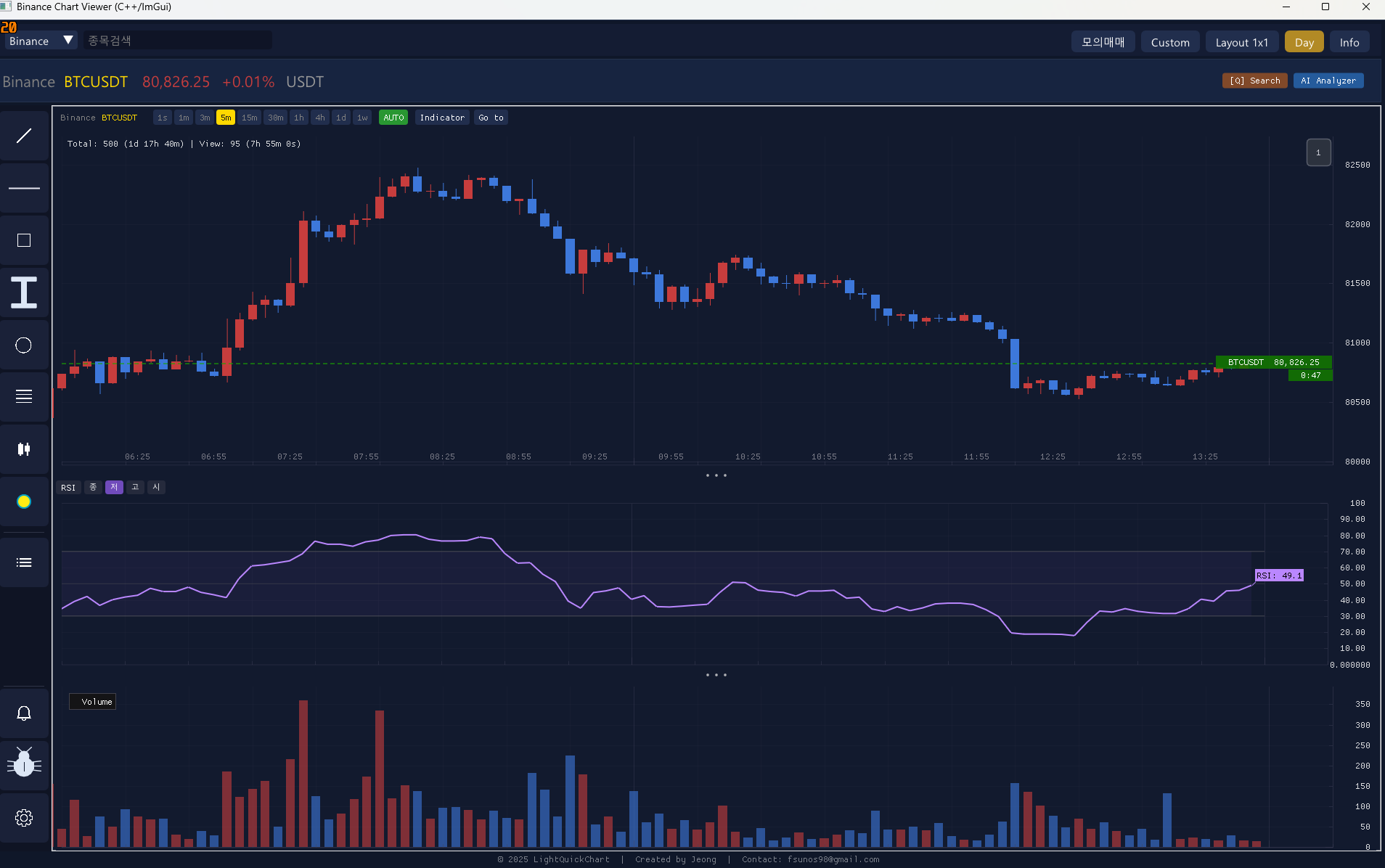The image size is (1385, 868).
Task: Maximize the Binance Chart Viewer window
Action: (x=1325, y=7)
